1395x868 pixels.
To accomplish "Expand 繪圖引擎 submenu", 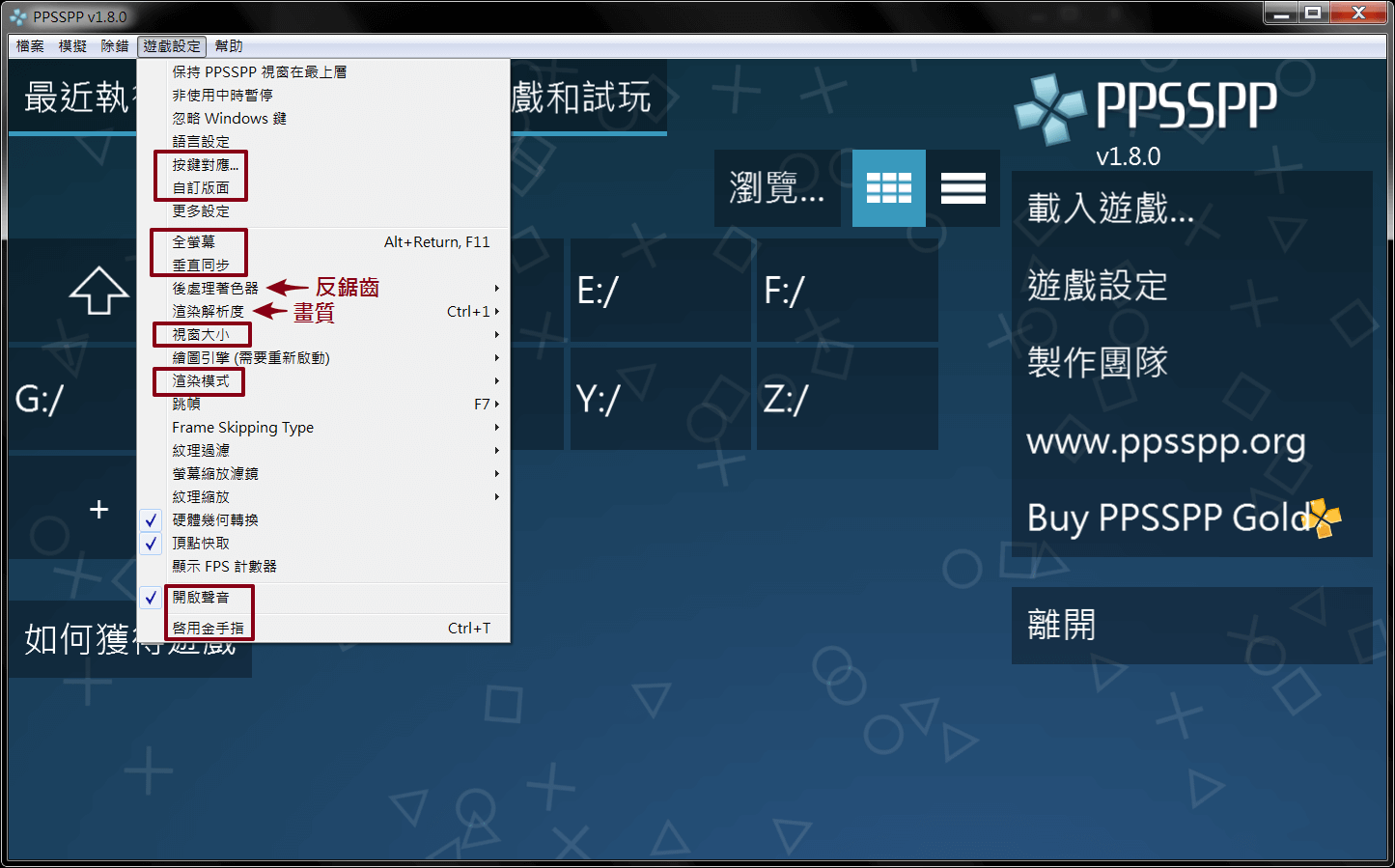I will (322, 358).
